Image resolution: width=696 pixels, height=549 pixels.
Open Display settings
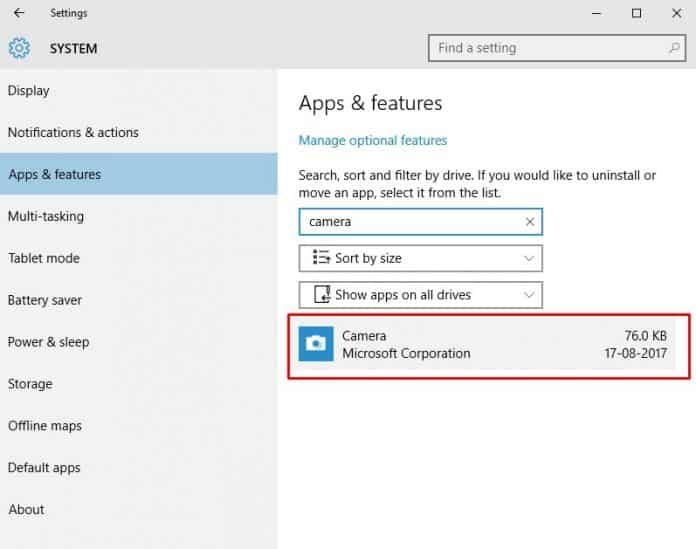(138, 91)
